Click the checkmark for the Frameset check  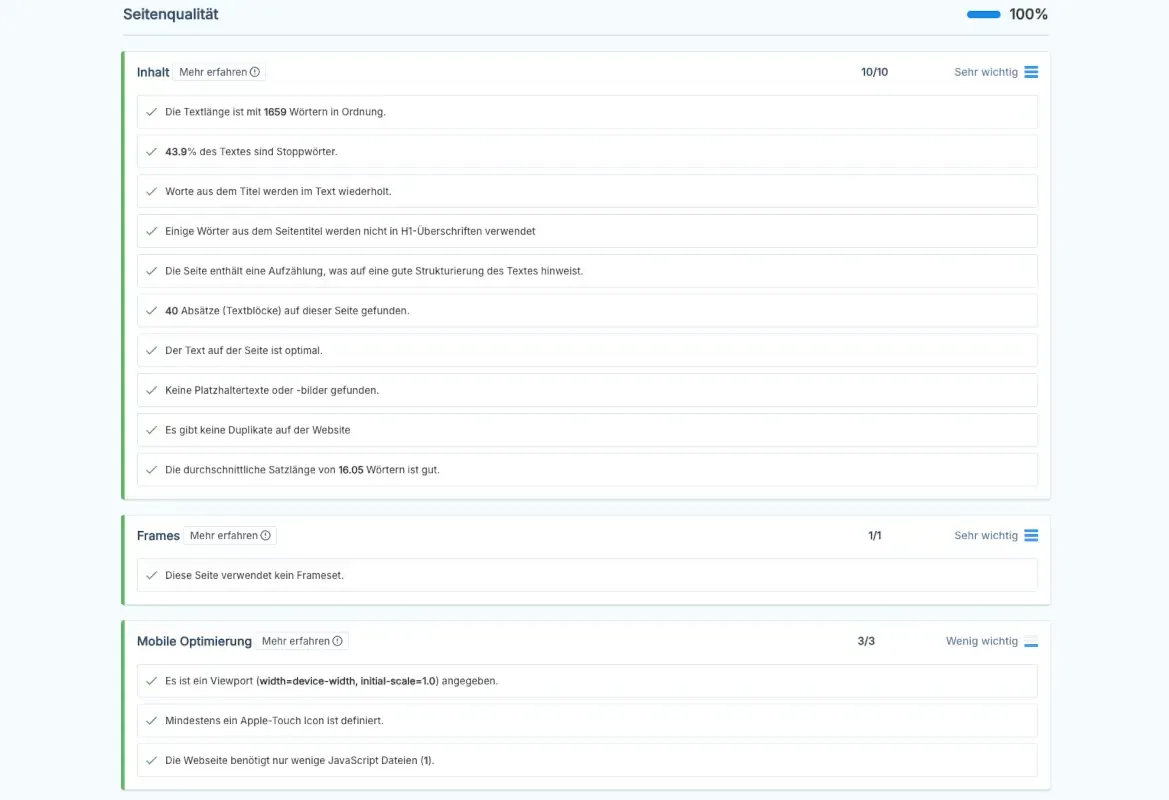pyautogui.click(x=151, y=575)
